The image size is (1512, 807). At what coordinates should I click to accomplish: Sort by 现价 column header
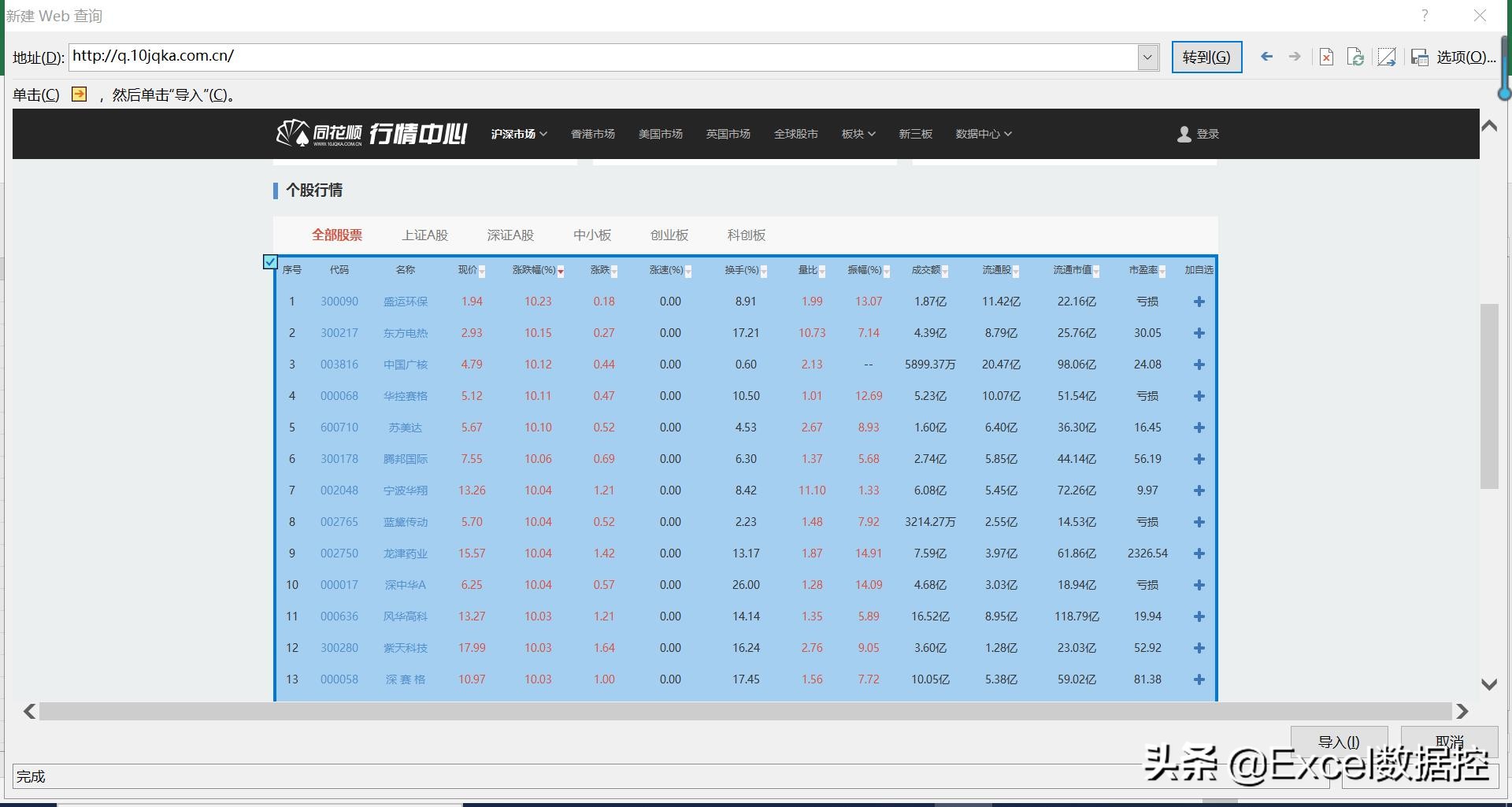click(472, 270)
